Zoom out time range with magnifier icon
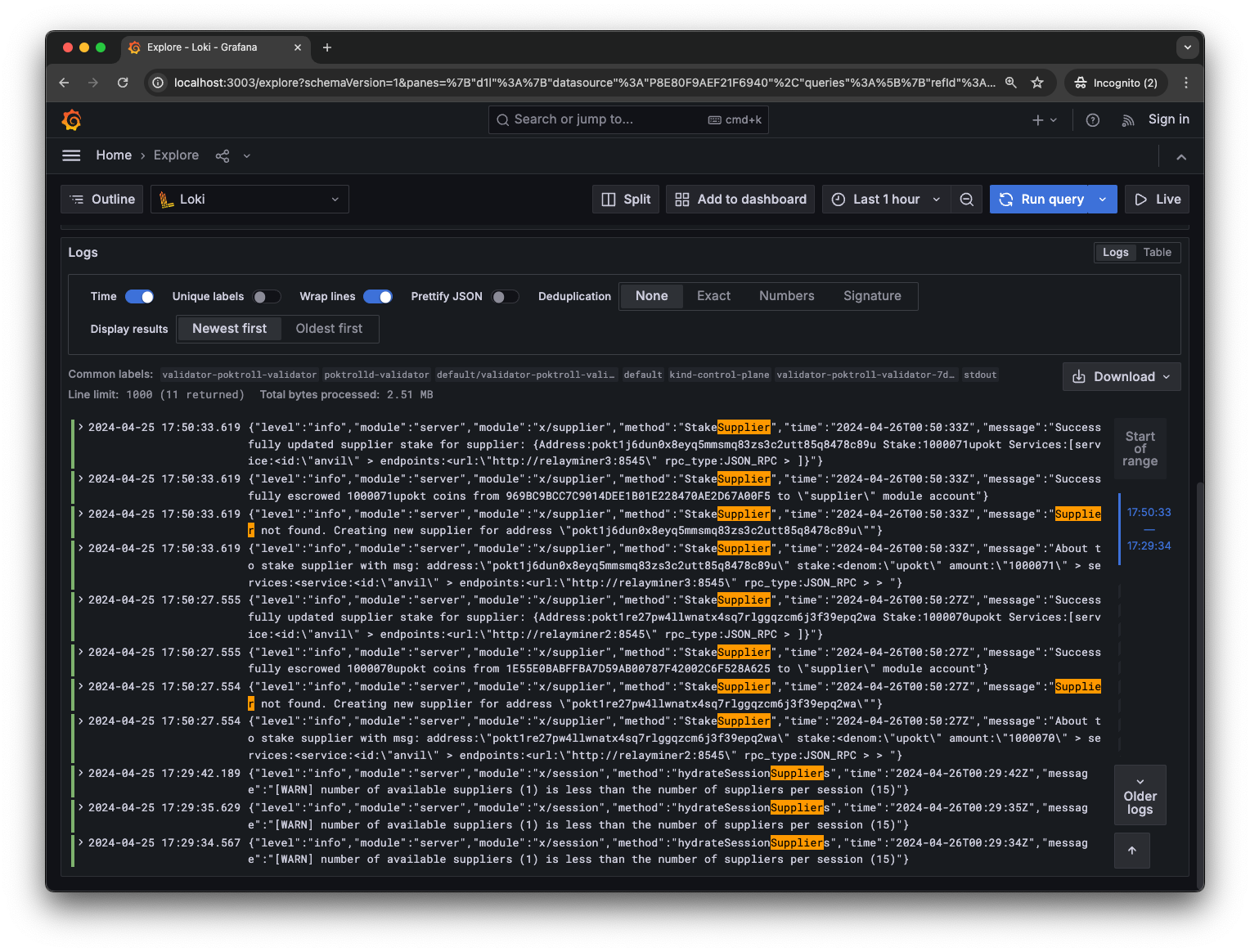Image resolution: width=1250 pixels, height=952 pixels. click(966, 200)
